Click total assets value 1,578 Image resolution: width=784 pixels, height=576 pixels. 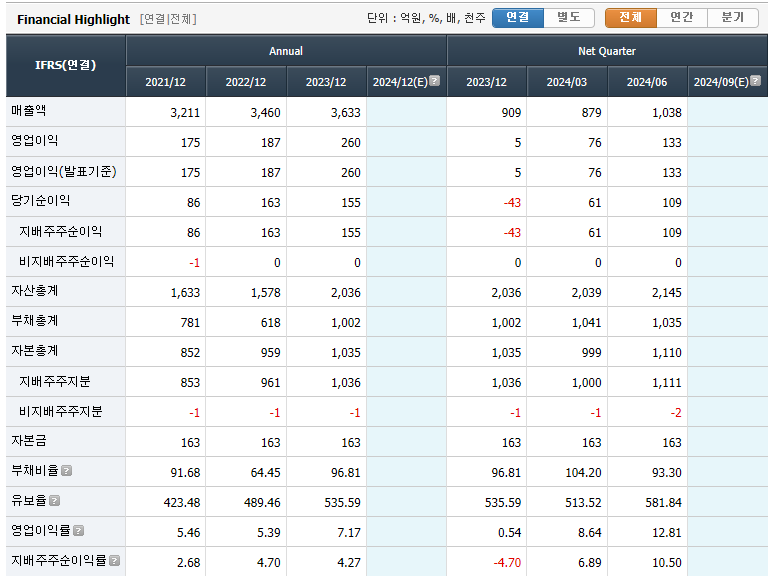pyautogui.click(x=266, y=292)
